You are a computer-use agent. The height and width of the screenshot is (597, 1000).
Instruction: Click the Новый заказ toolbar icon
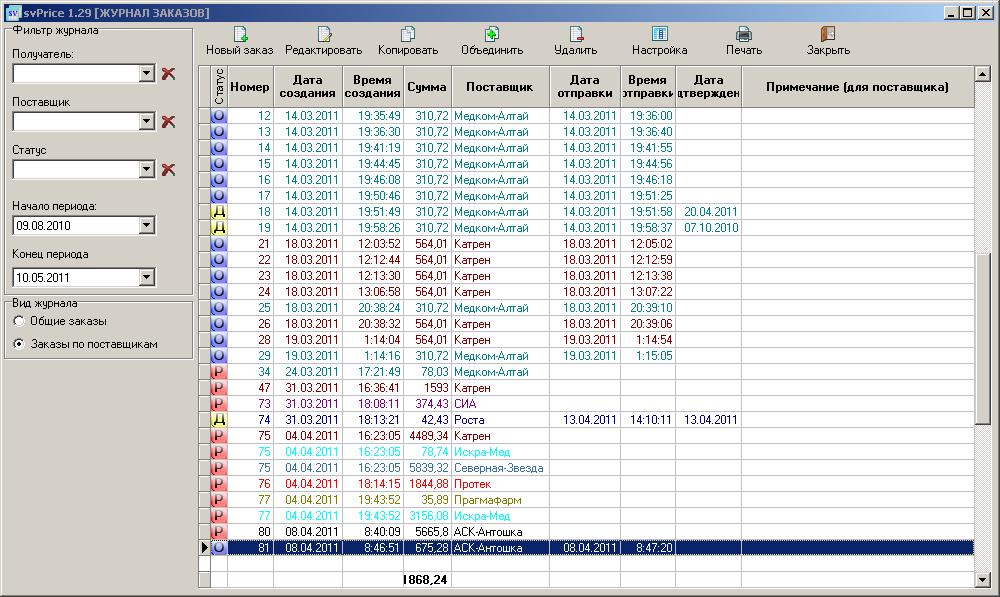[x=239, y=35]
